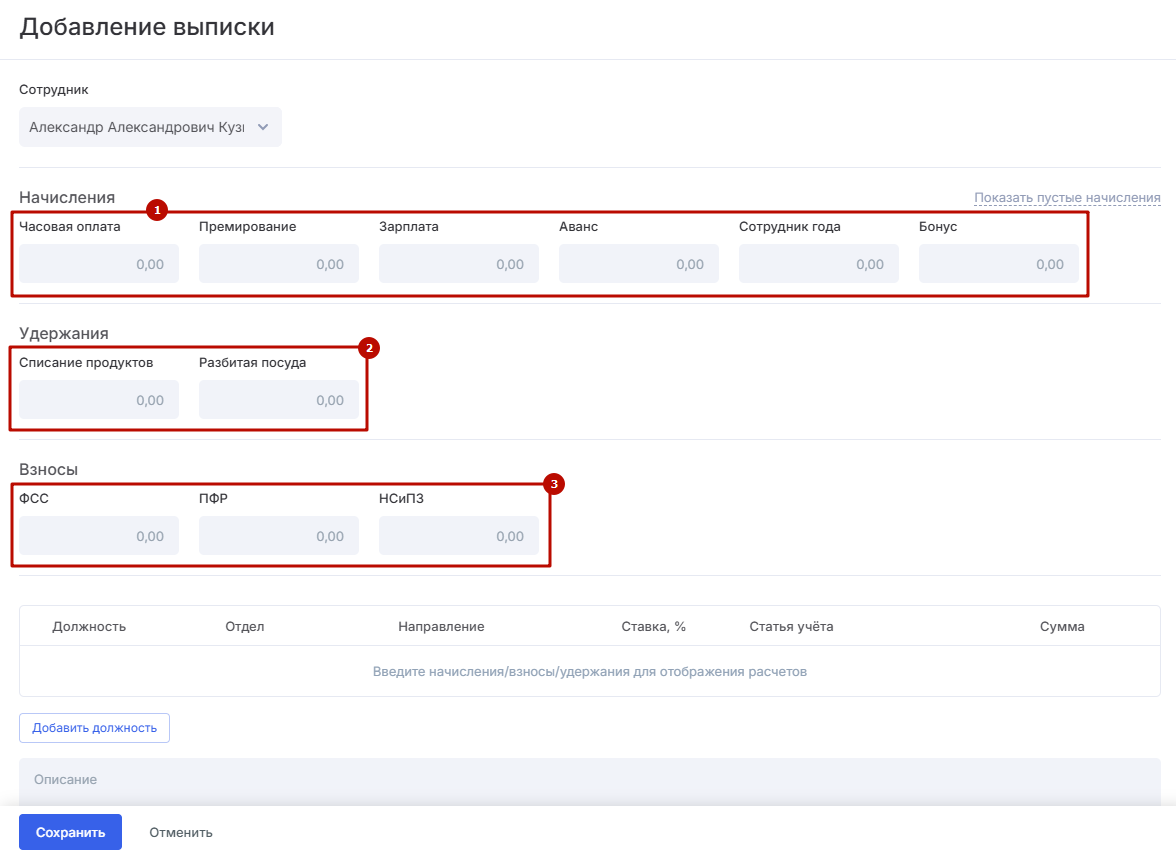Click the Бонус amount field
Viewport: 1176px width, 854px height.
(999, 264)
